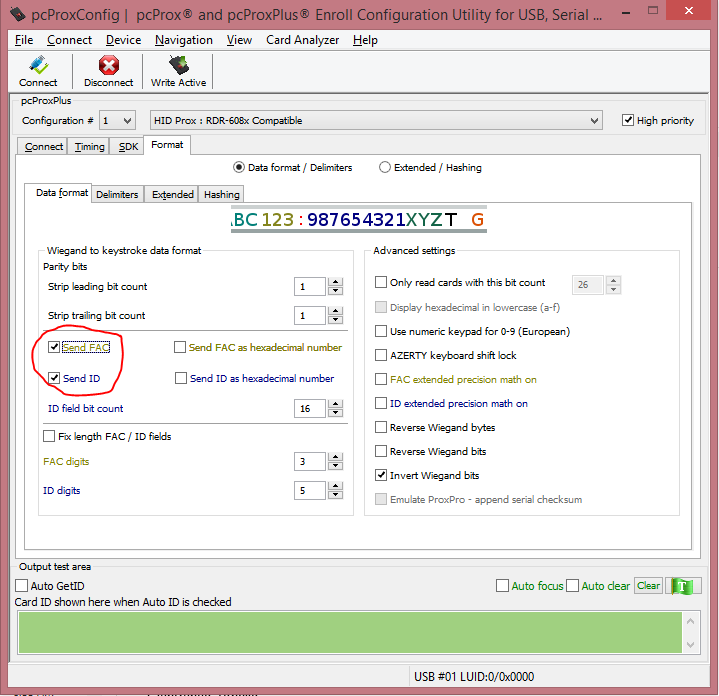Increase Strip leading bit count
The image size is (719, 696).
336,282
